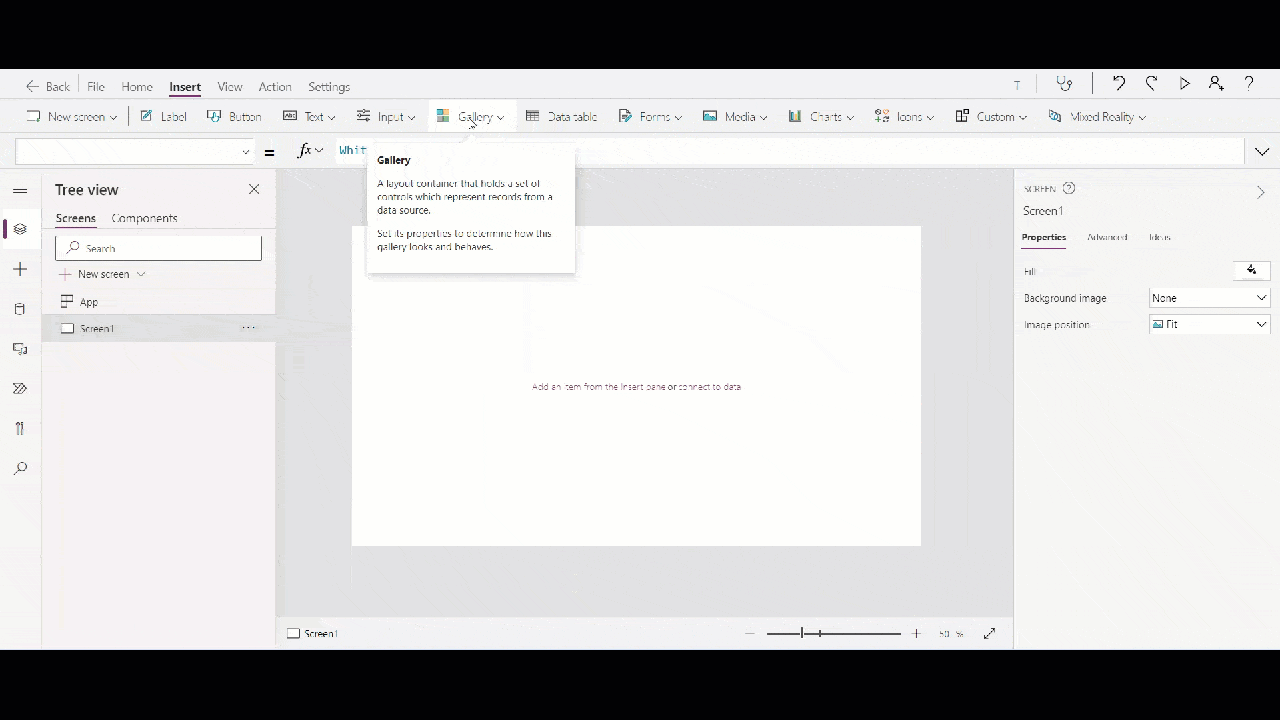Open the Advanced properties tab
This screenshot has width=1280, height=720.
pos(1107,237)
